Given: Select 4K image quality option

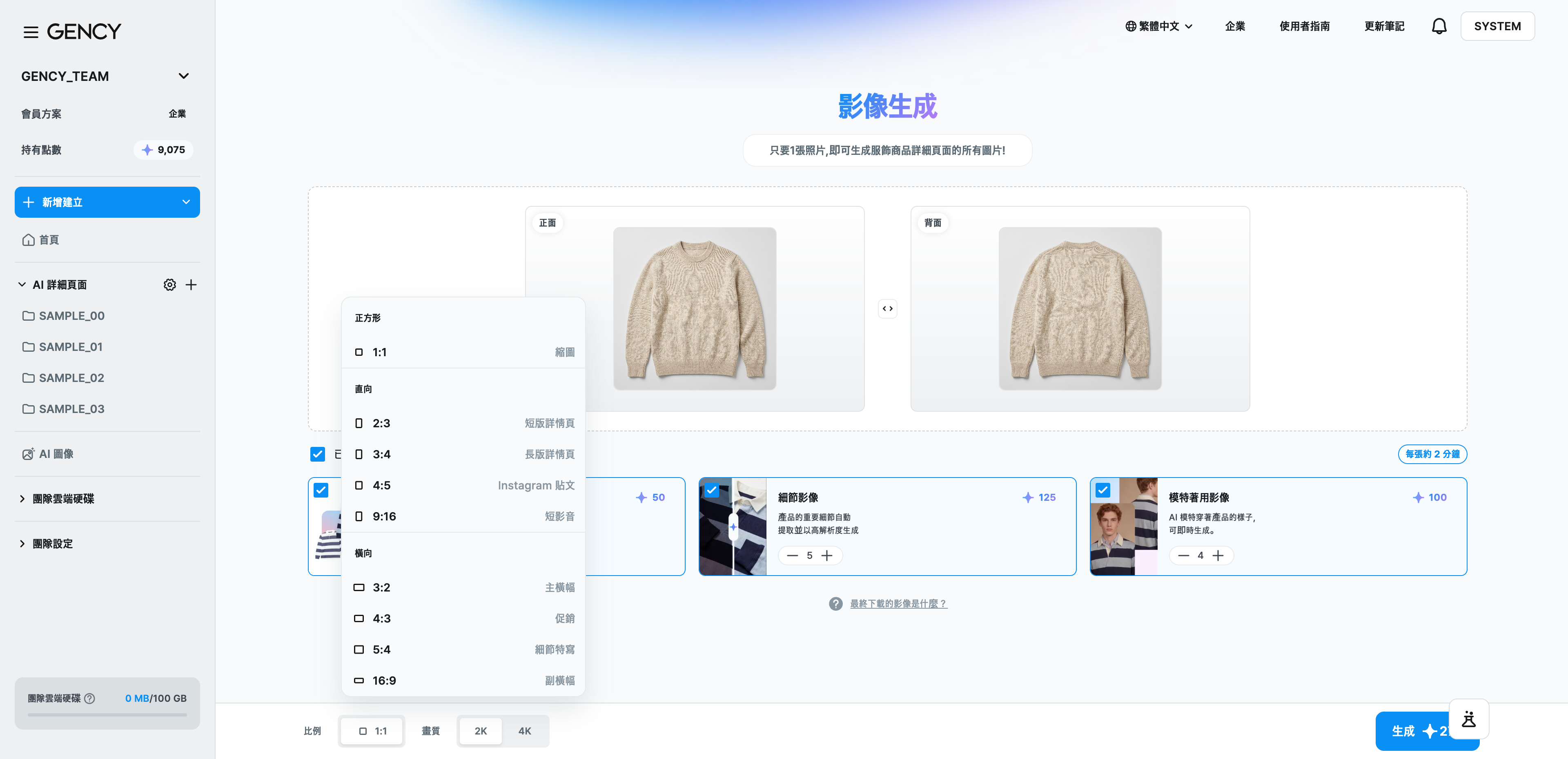Looking at the screenshot, I should pyautogui.click(x=525, y=731).
